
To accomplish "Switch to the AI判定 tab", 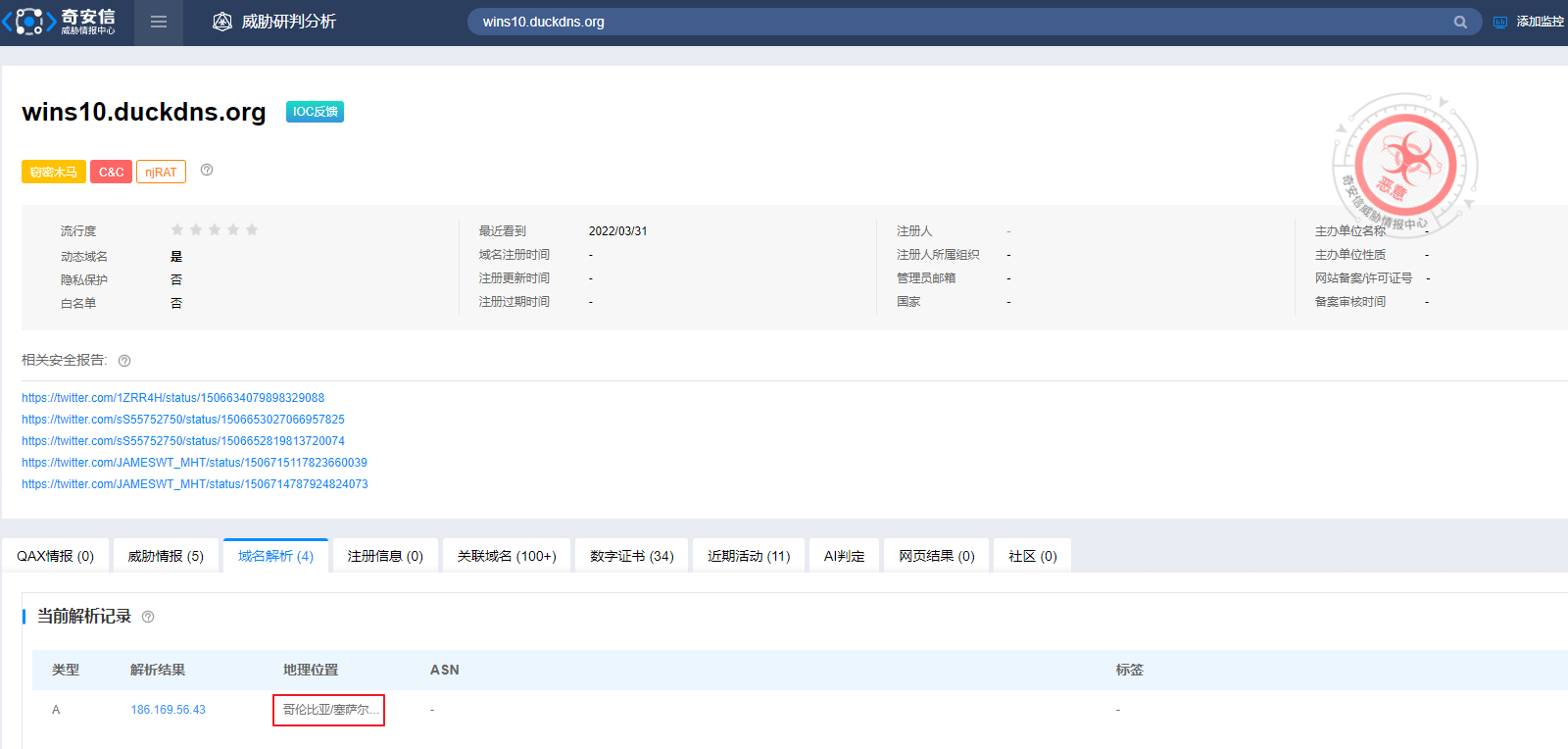I will [x=844, y=556].
